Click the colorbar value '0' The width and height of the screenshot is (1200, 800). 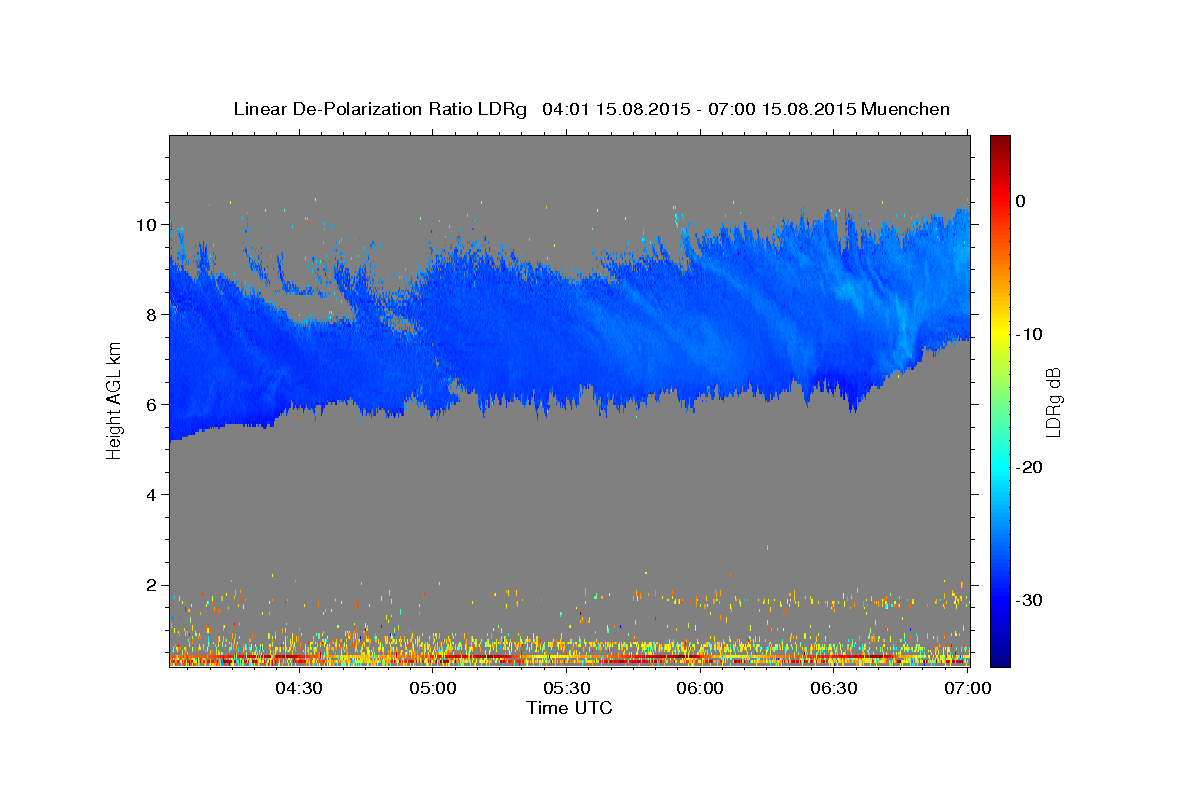pyautogui.click(x=1021, y=201)
